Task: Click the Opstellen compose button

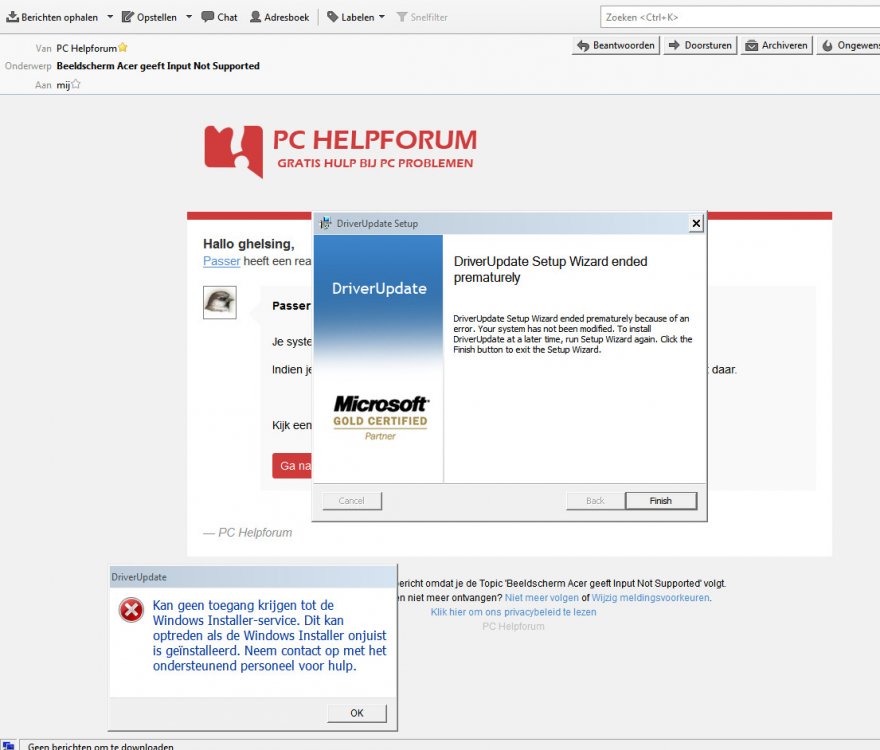Action: (149, 17)
